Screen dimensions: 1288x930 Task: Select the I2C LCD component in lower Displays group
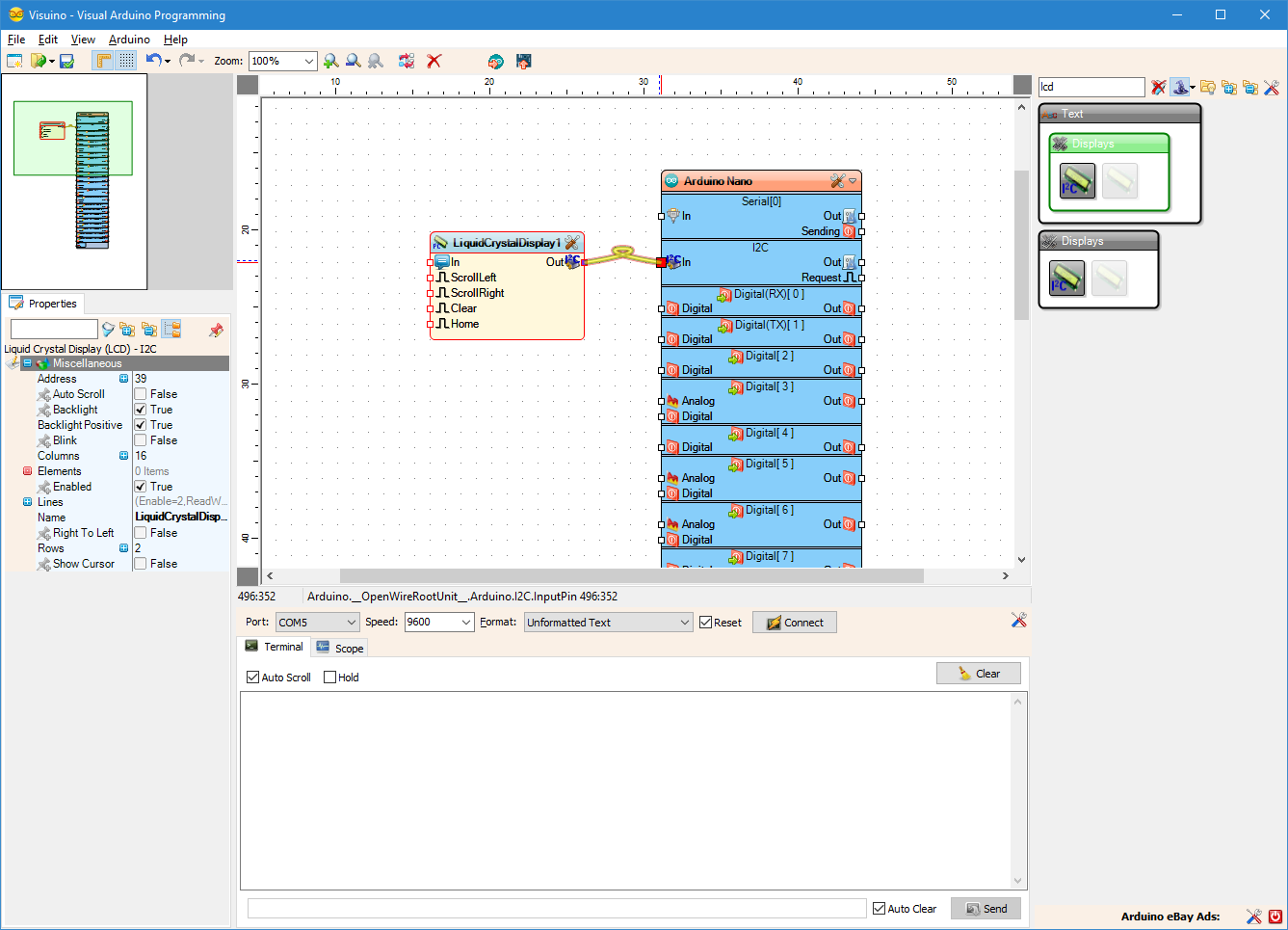(x=1067, y=279)
